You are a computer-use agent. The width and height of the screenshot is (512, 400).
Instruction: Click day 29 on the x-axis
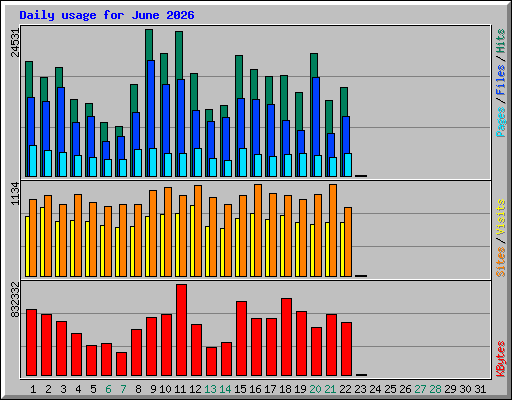pos(450,389)
